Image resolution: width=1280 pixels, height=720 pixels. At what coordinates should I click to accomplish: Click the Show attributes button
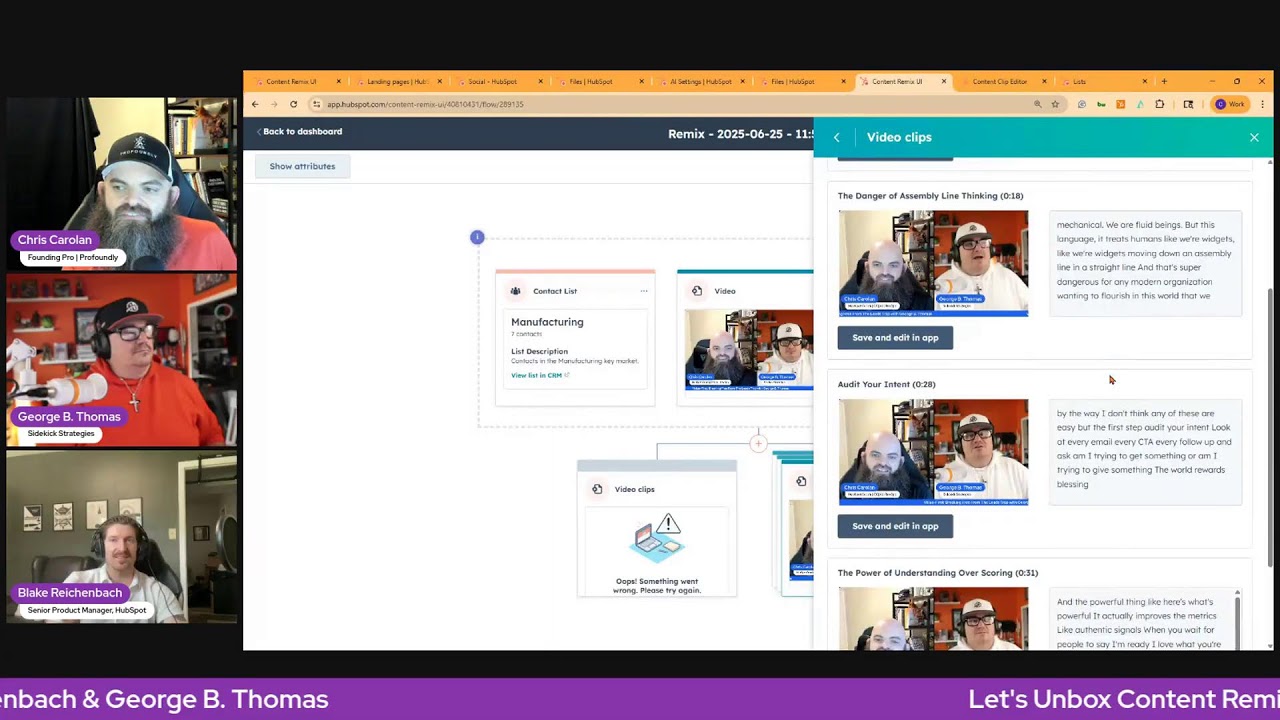[302, 166]
